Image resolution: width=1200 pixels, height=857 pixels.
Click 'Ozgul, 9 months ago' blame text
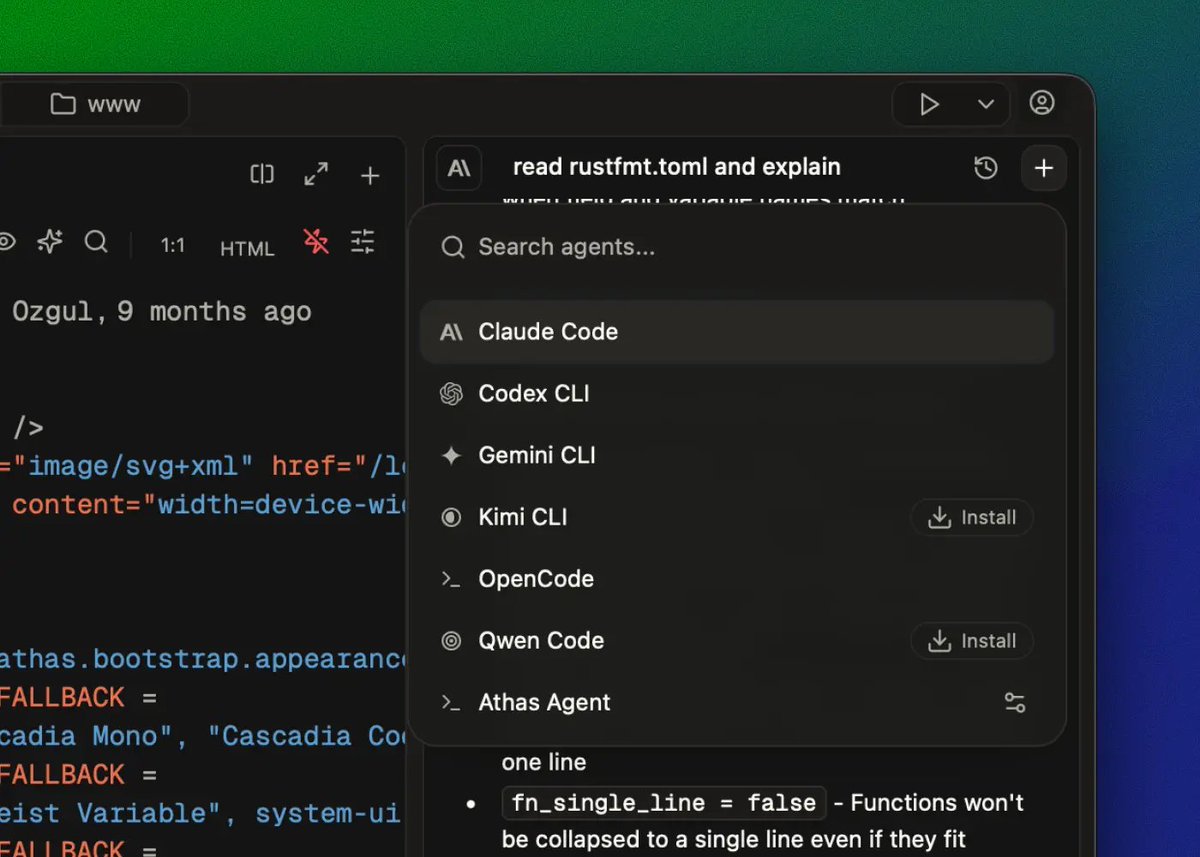[x=162, y=312]
